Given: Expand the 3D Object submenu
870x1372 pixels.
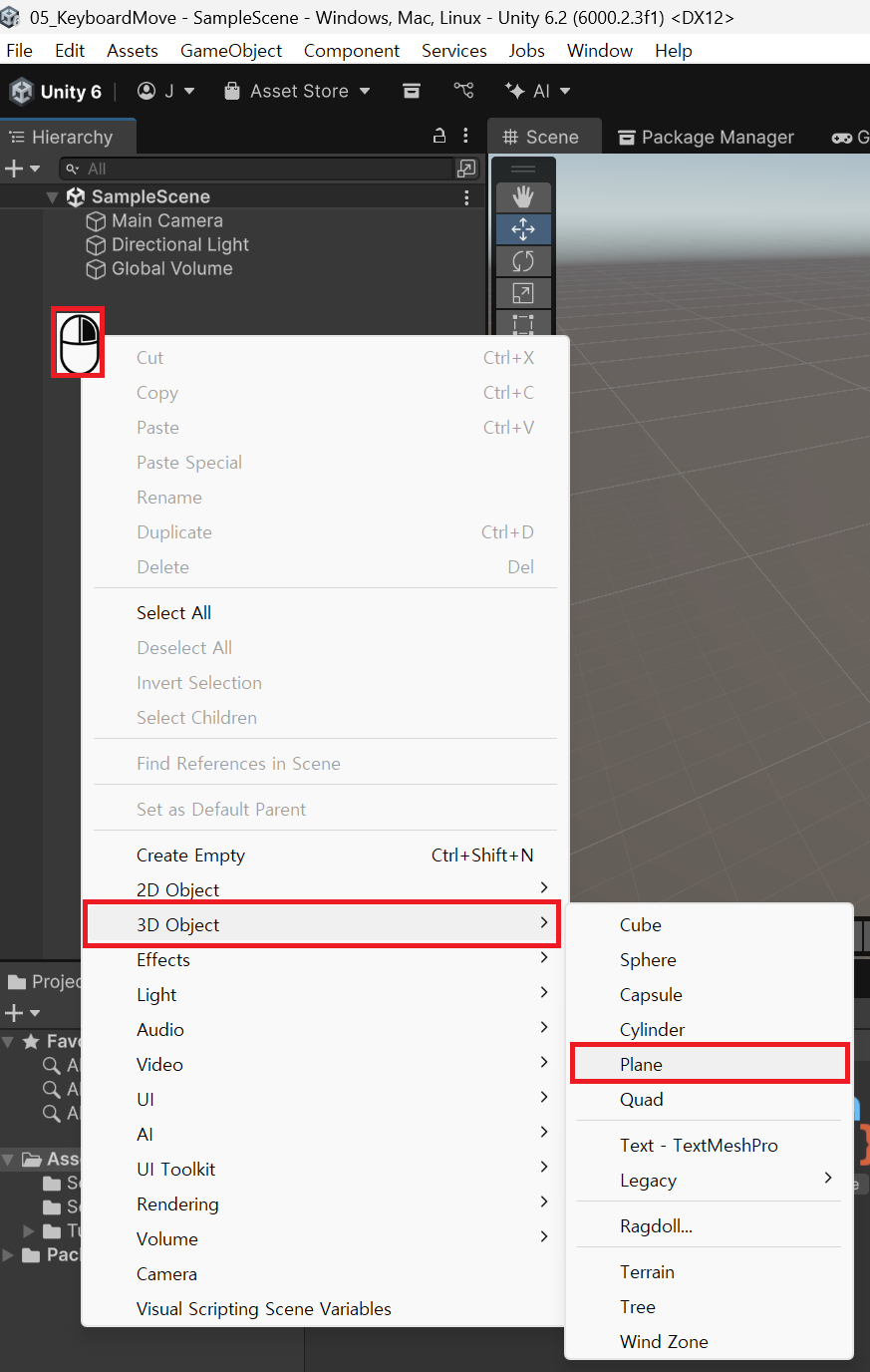Looking at the screenshot, I should (323, 924).
